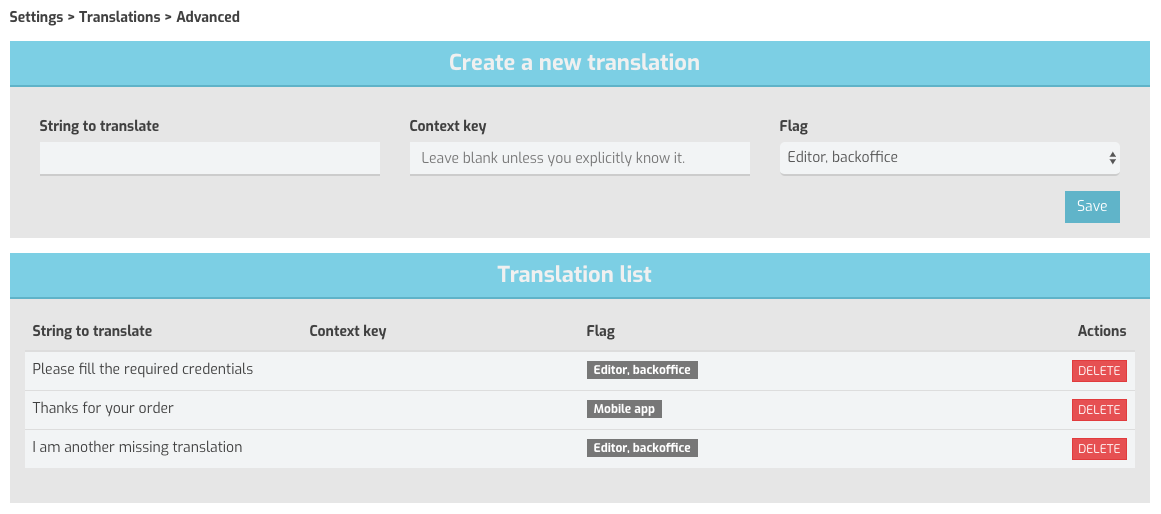This screenshot has width=1161, height=514.
Task: Click the Context key column header in the list
Action: [347, 331]
